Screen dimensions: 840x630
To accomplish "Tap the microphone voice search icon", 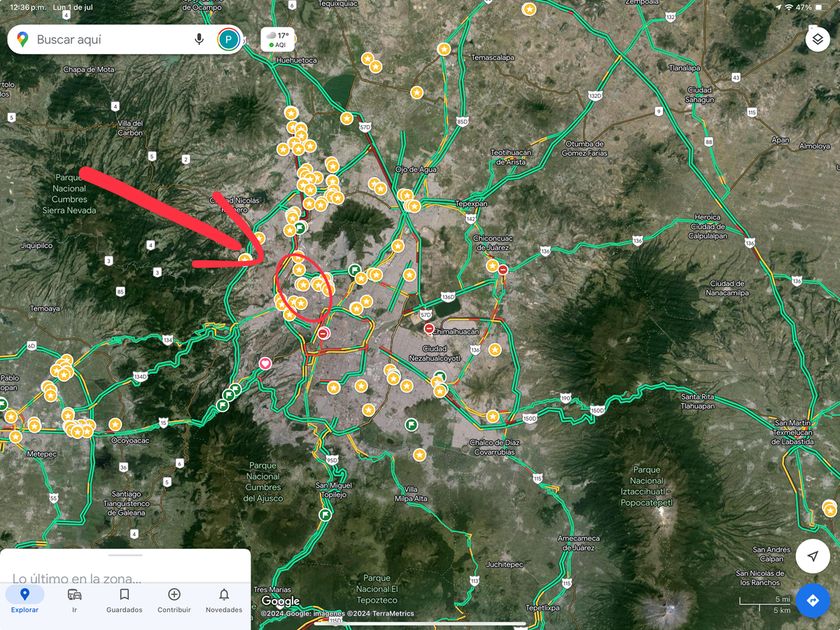I will click(199, 39).
